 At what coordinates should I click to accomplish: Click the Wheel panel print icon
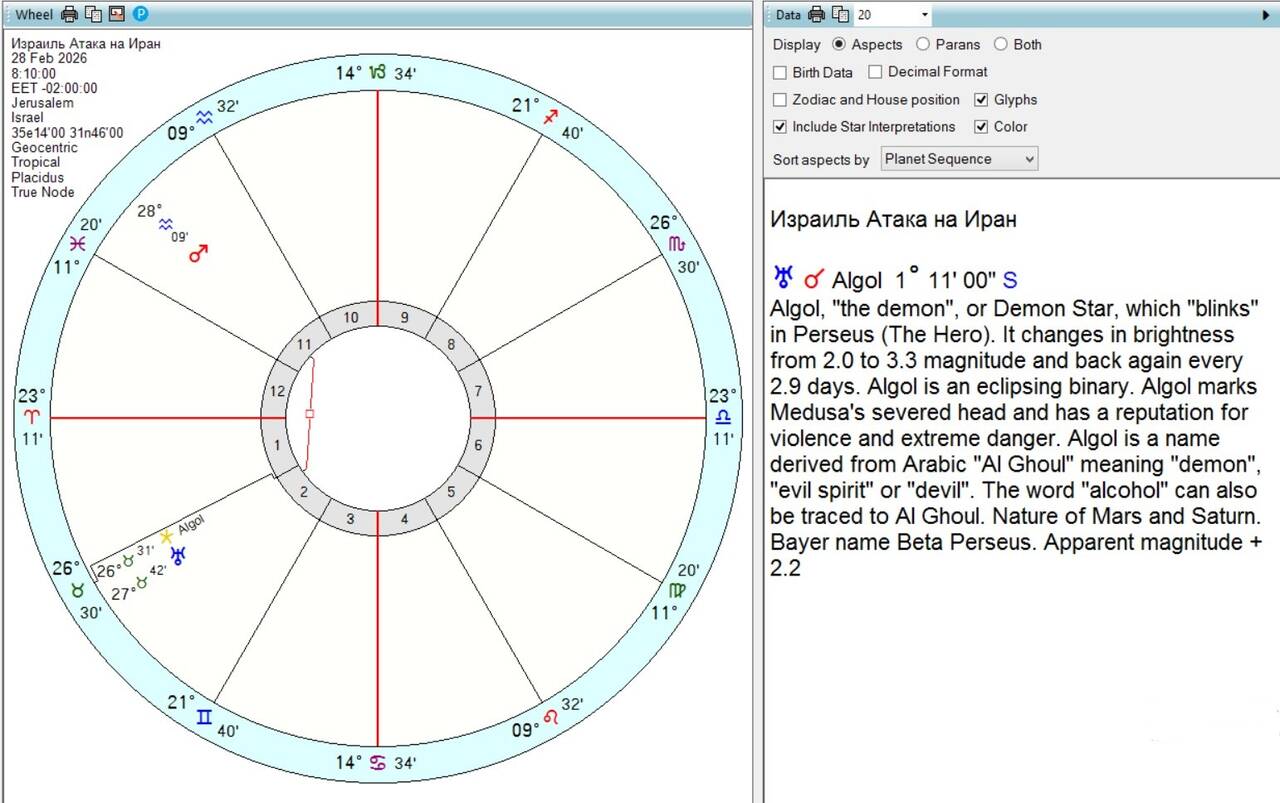(x=69, y=14)
